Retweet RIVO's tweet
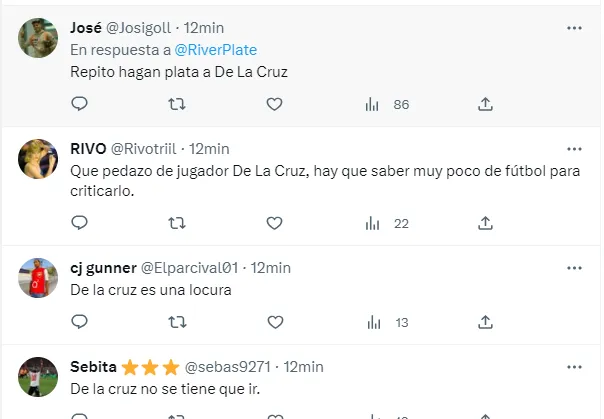 pos(176,223)
